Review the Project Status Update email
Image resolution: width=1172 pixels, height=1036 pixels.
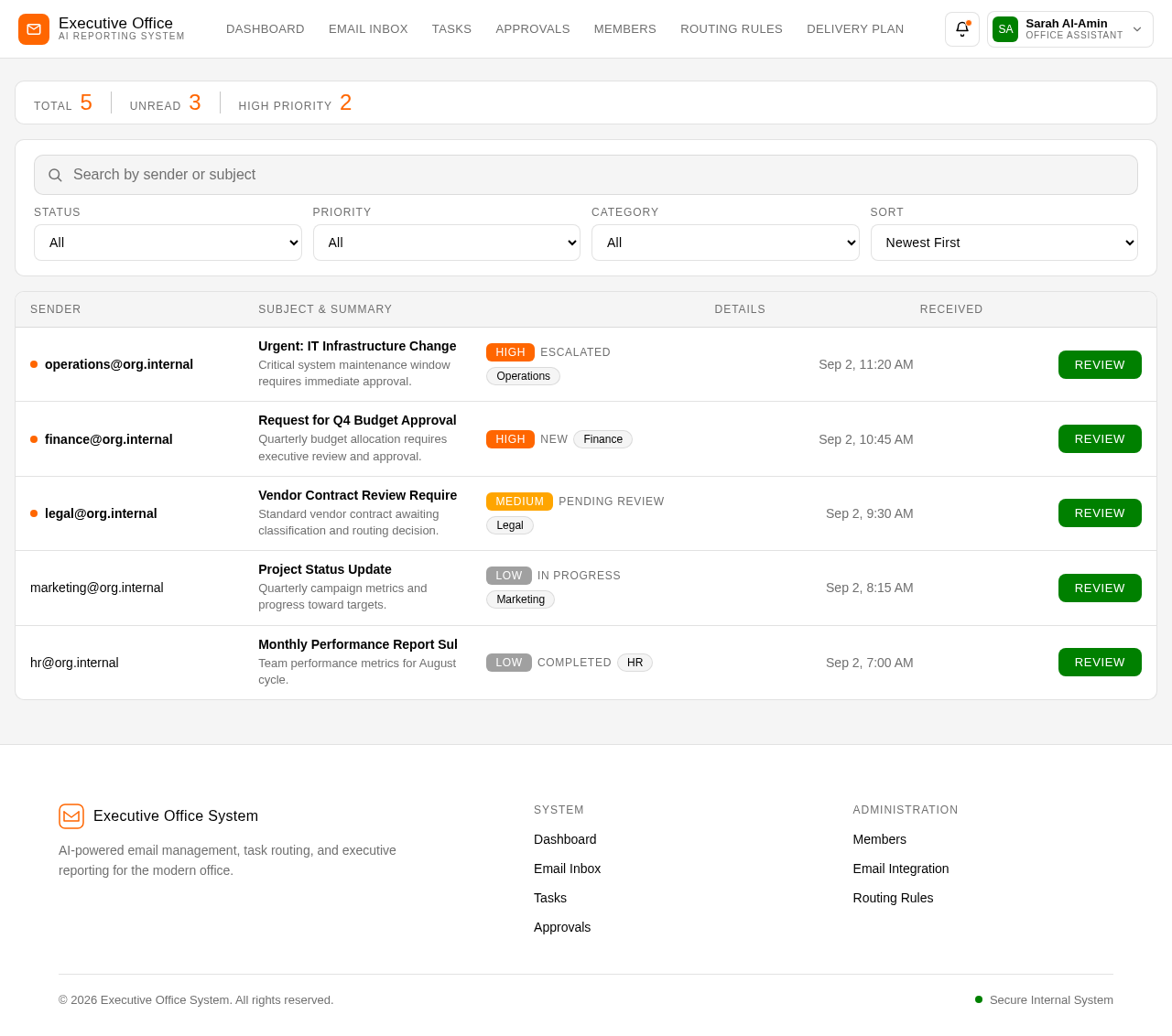point(1100,588)
